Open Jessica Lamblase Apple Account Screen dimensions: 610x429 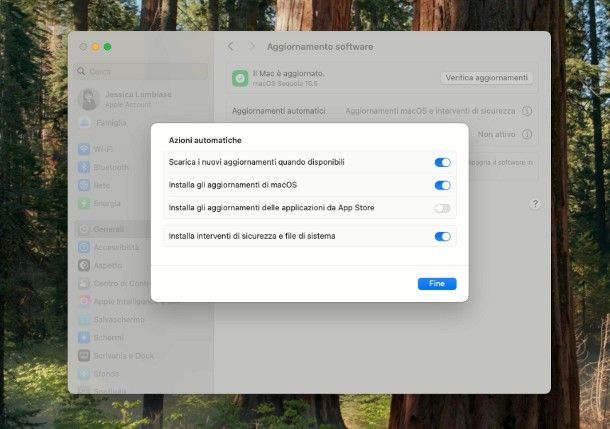127,99
